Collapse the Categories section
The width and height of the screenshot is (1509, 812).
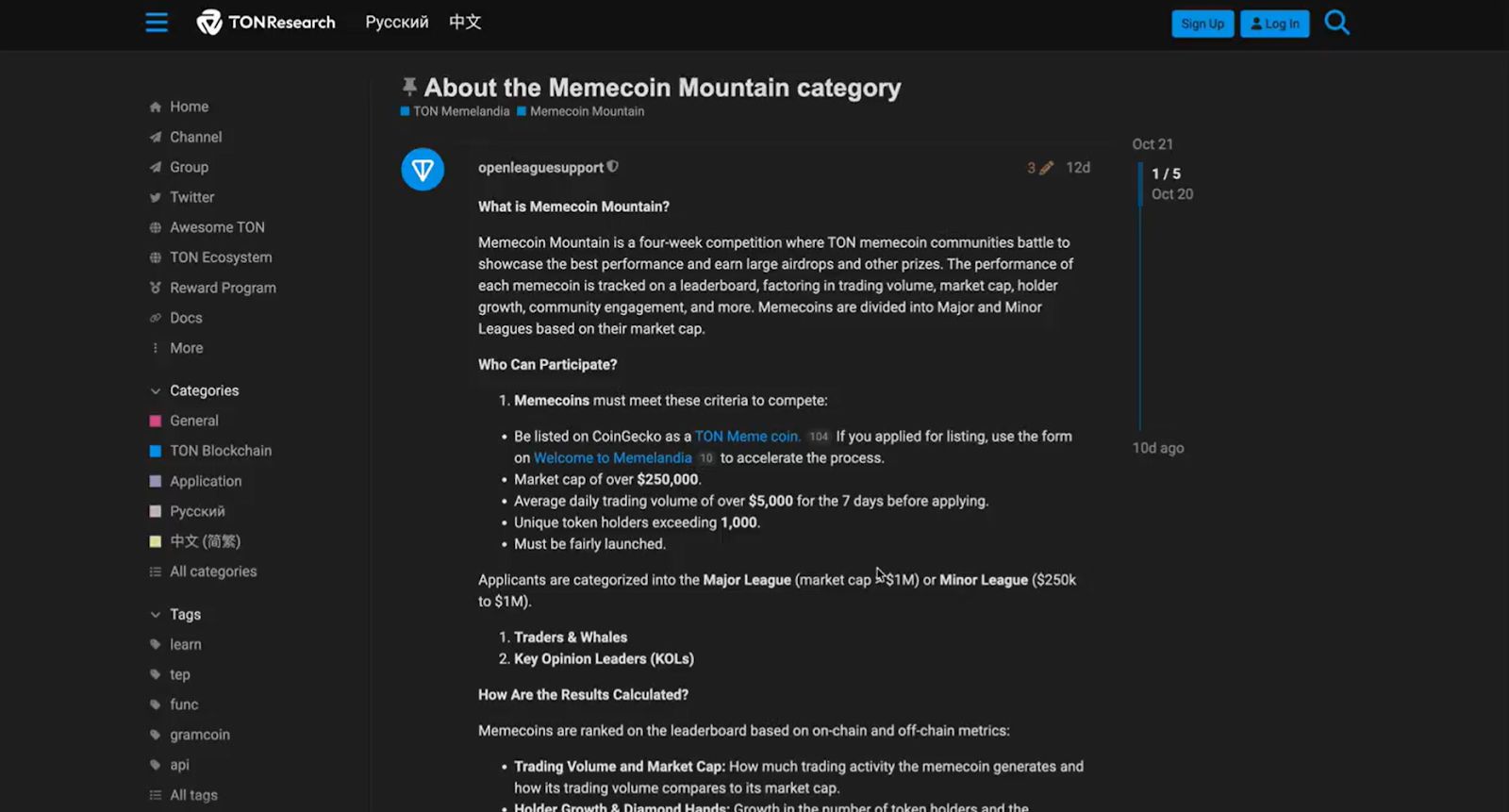click(x=154, y=389)
